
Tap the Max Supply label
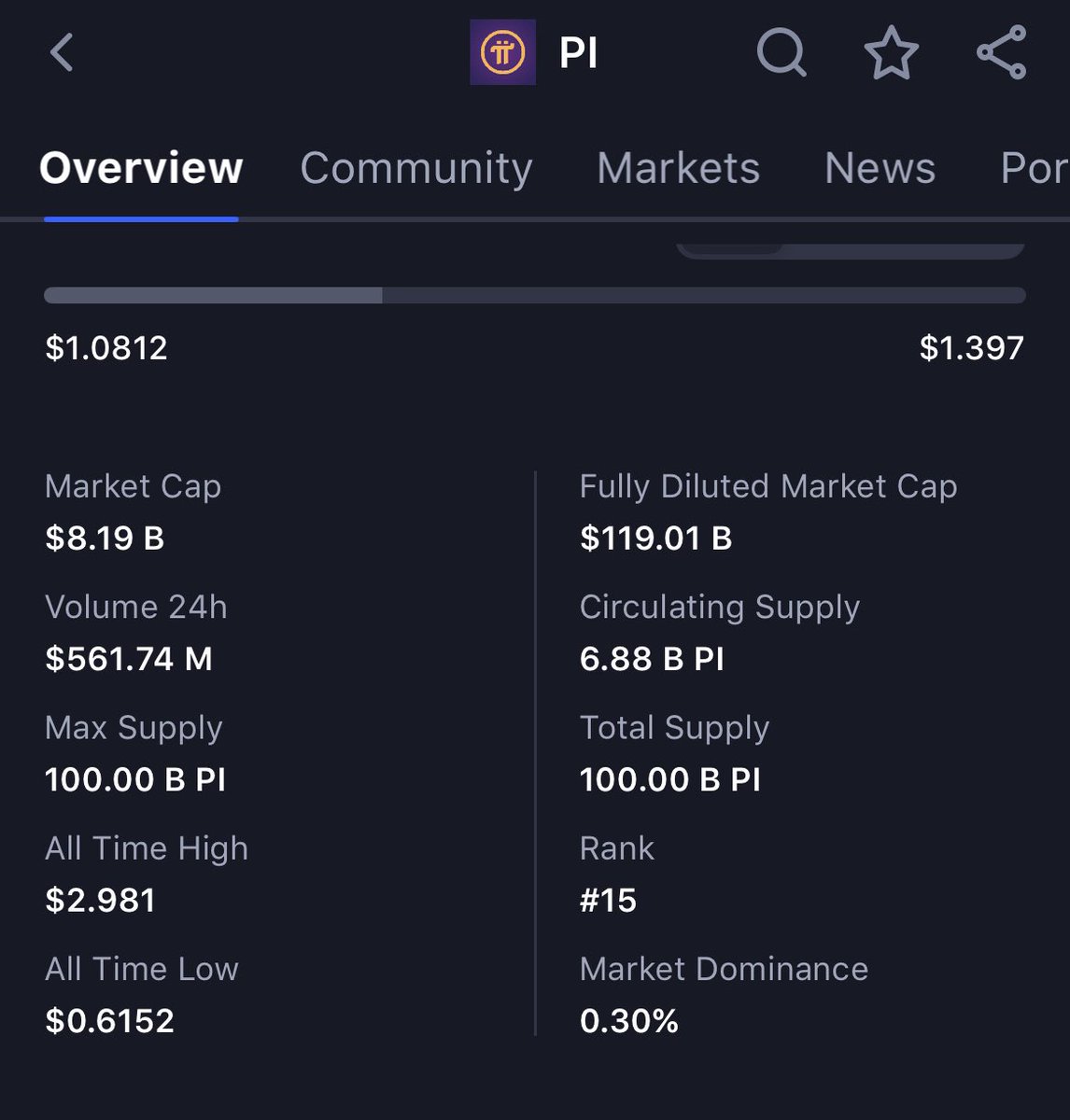[134, 728]
